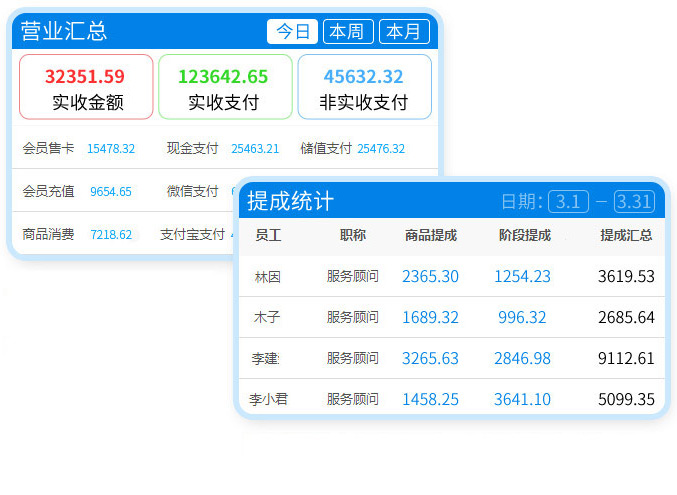Open 李建's 阶段提成 value 2846.98
The height and width of the screenshot is (495, 677).
pyautogui.click(x=522, y=359)
